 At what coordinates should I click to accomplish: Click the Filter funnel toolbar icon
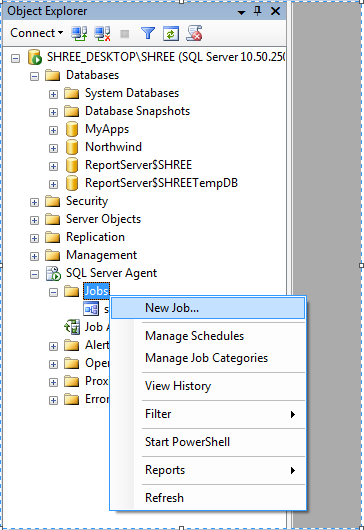[x=148, y=33]
